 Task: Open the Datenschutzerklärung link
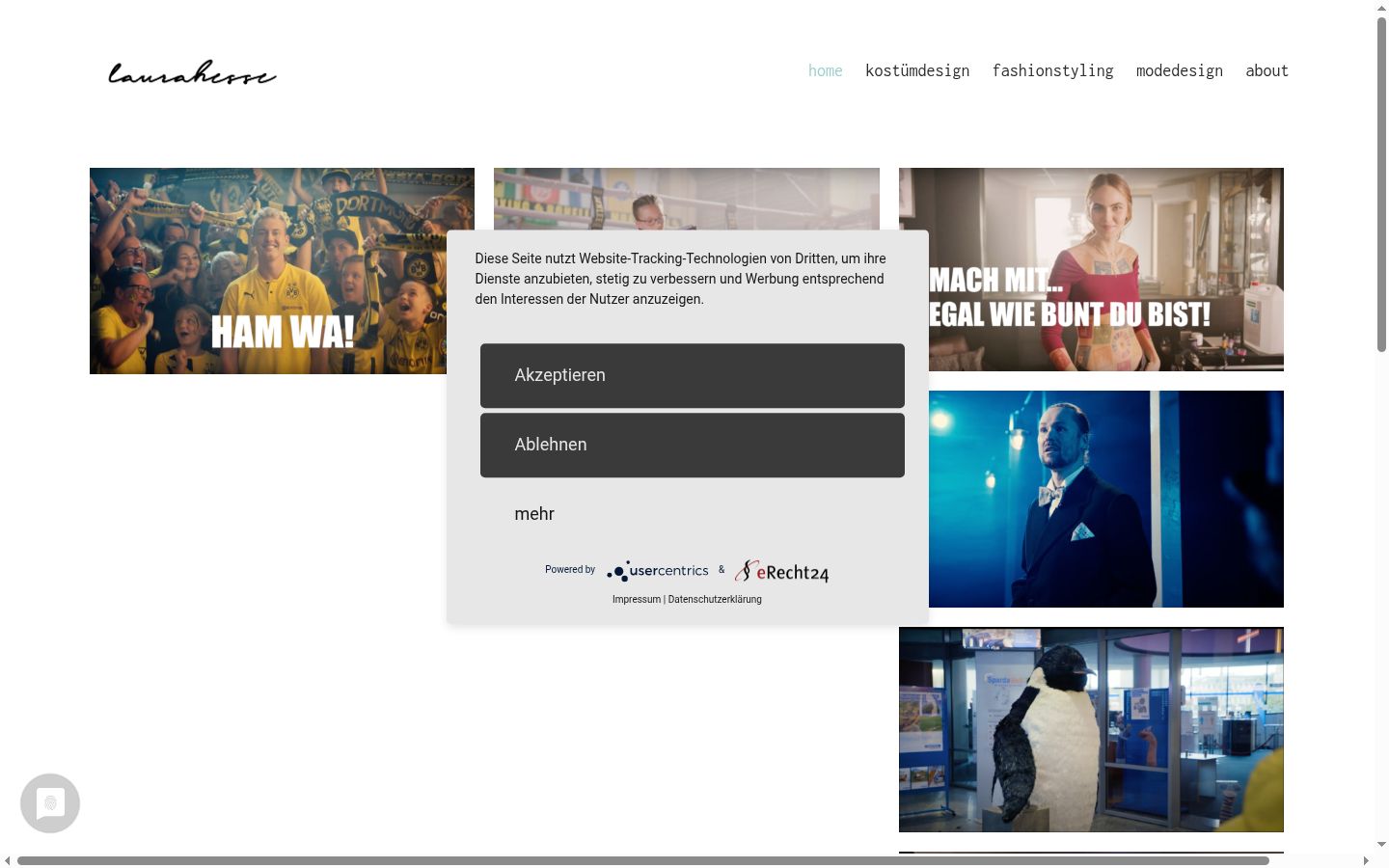(x=715, y=599)
